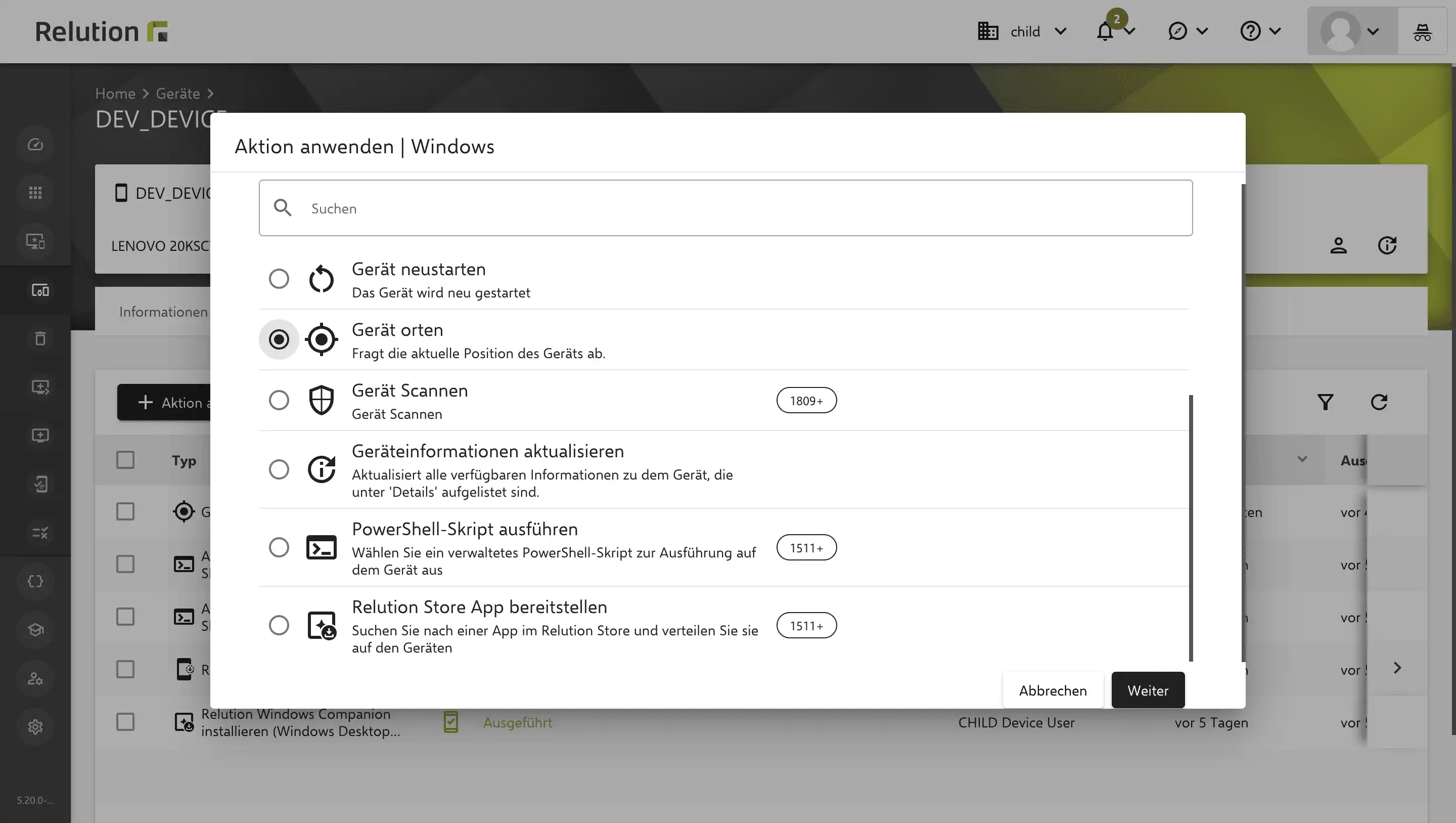The height and width of the screenshot is (823, 1456).
Task: Click the table reload icon
Action: [x=1379, y=402]
